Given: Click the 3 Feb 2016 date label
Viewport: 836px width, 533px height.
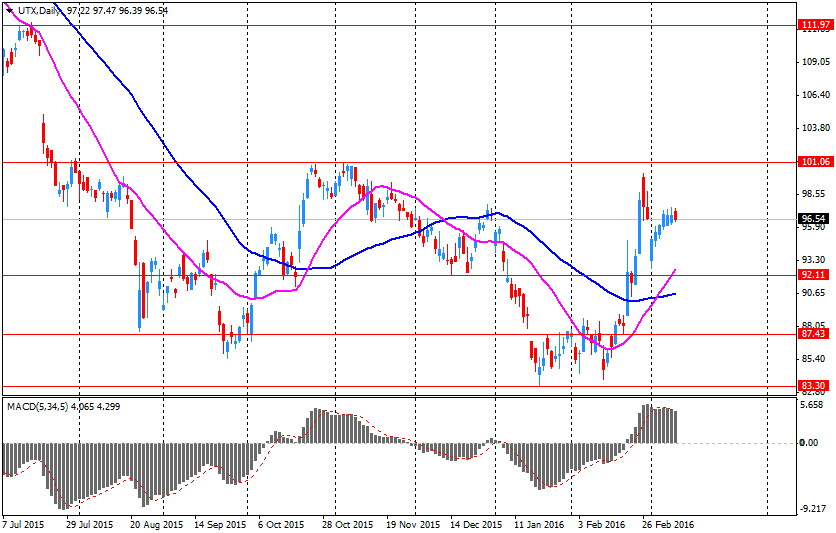Looking at the screenshot, I should [x=602, y=525].
